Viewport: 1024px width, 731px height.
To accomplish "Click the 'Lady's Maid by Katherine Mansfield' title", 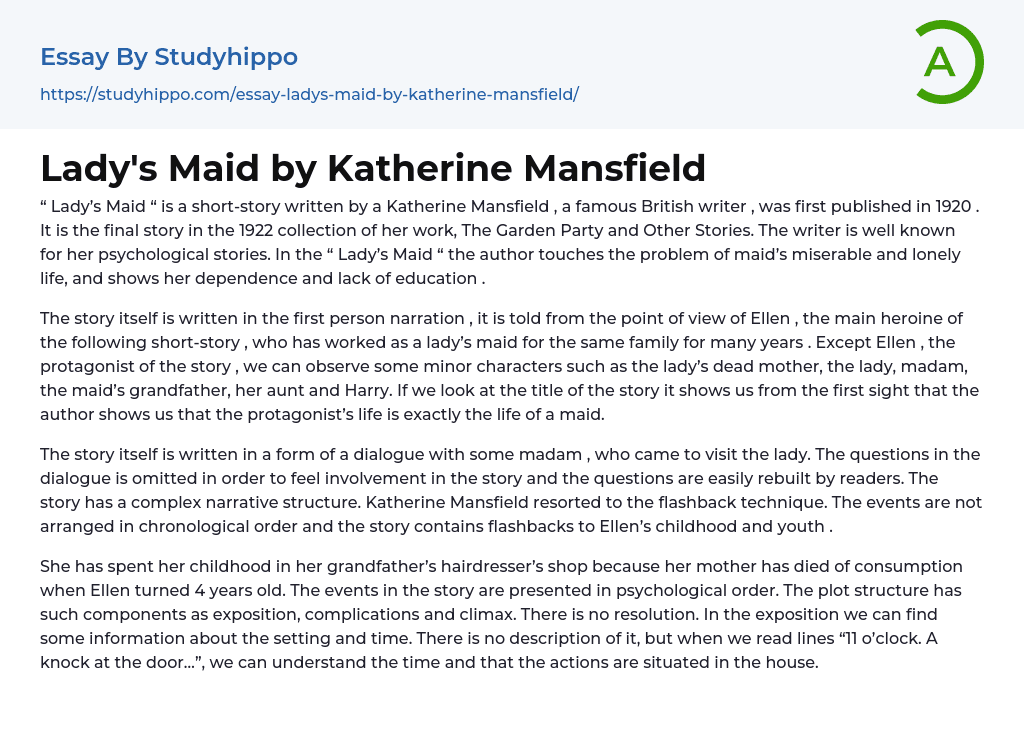I will (x=373, y=168).
